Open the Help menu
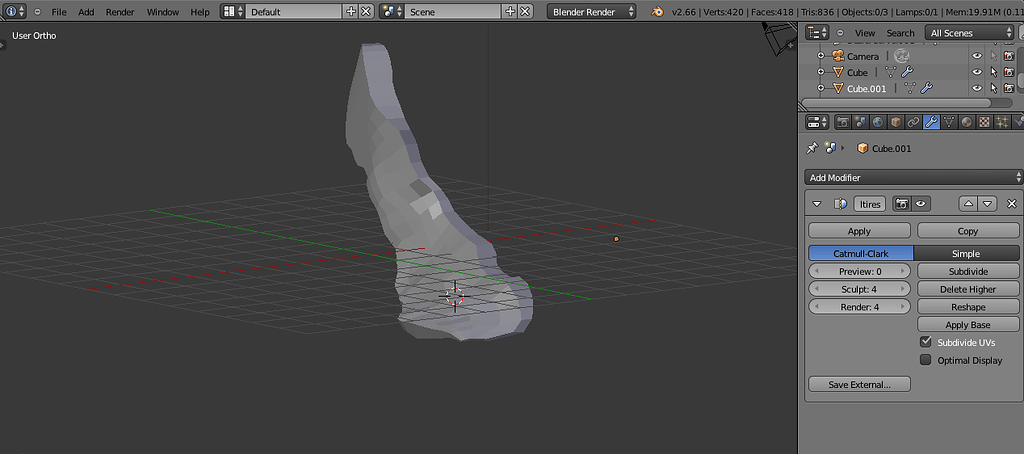Screen dimensions: 1024x454 click(x=200, y=12)
